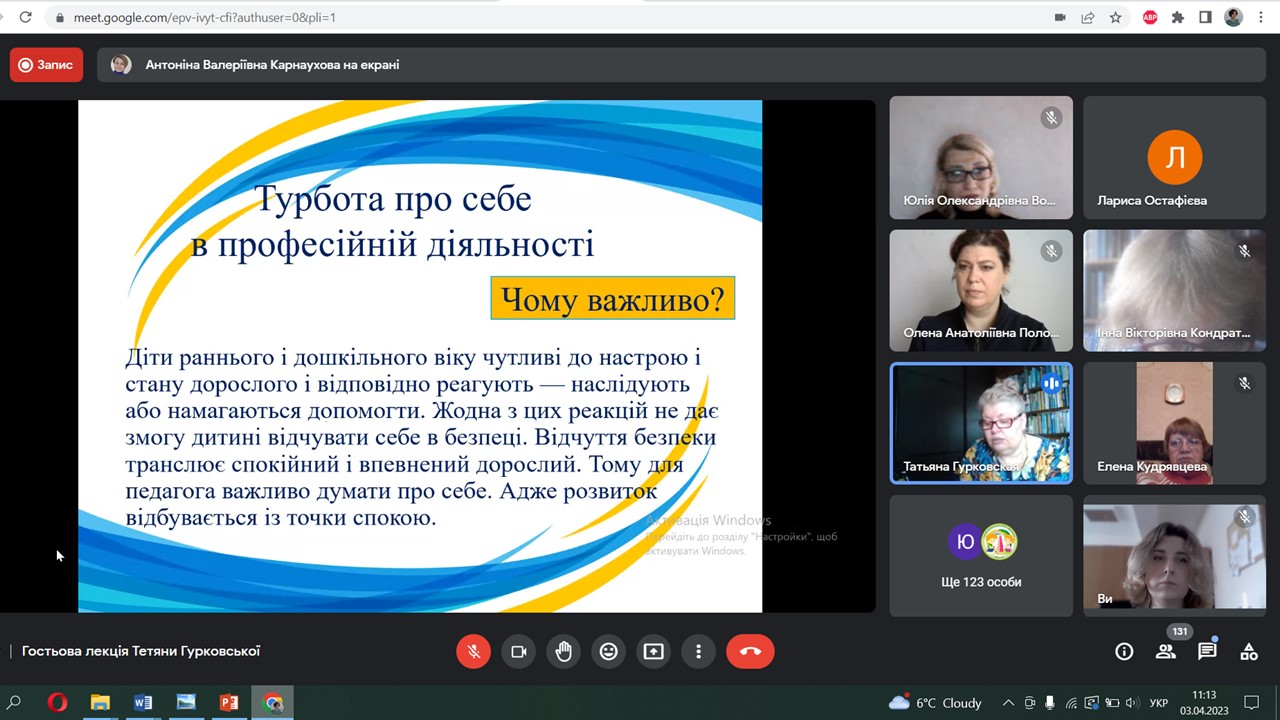Unmute the microphone in Meet
Viewport: 1280px width, 720px height.
pos(473,651)
